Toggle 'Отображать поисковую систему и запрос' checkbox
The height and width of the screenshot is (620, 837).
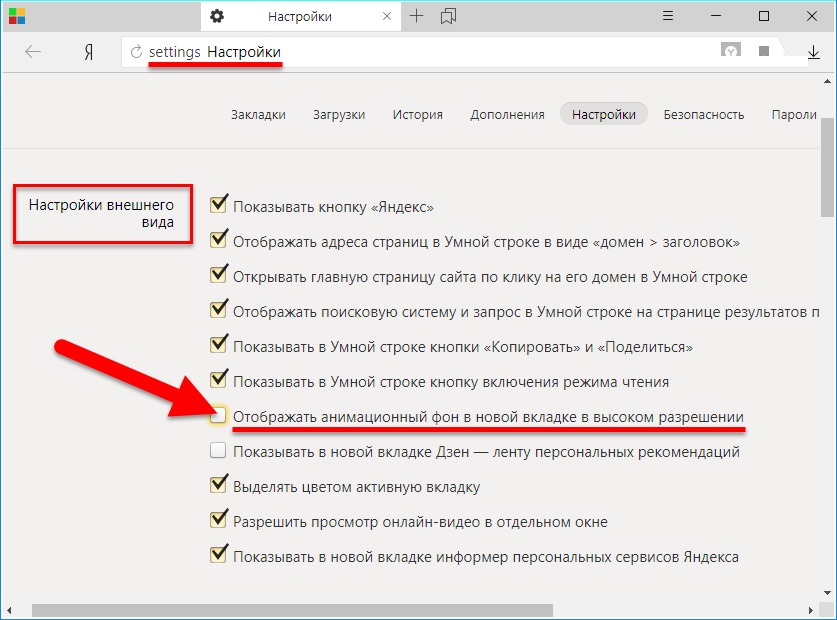218,310
